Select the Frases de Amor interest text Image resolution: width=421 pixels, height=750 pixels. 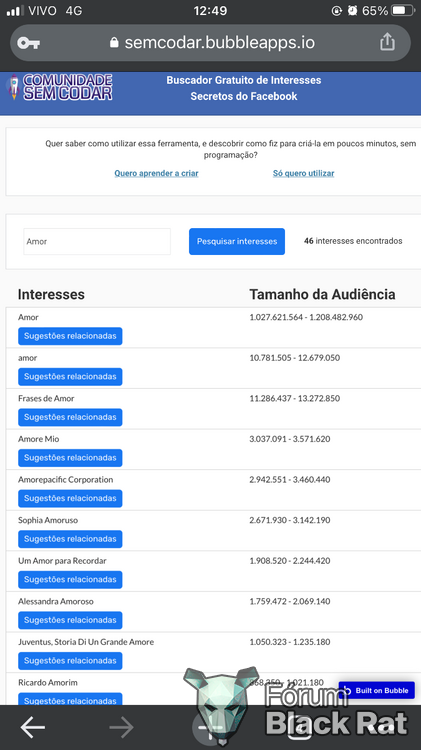click(x=46, y=398)
